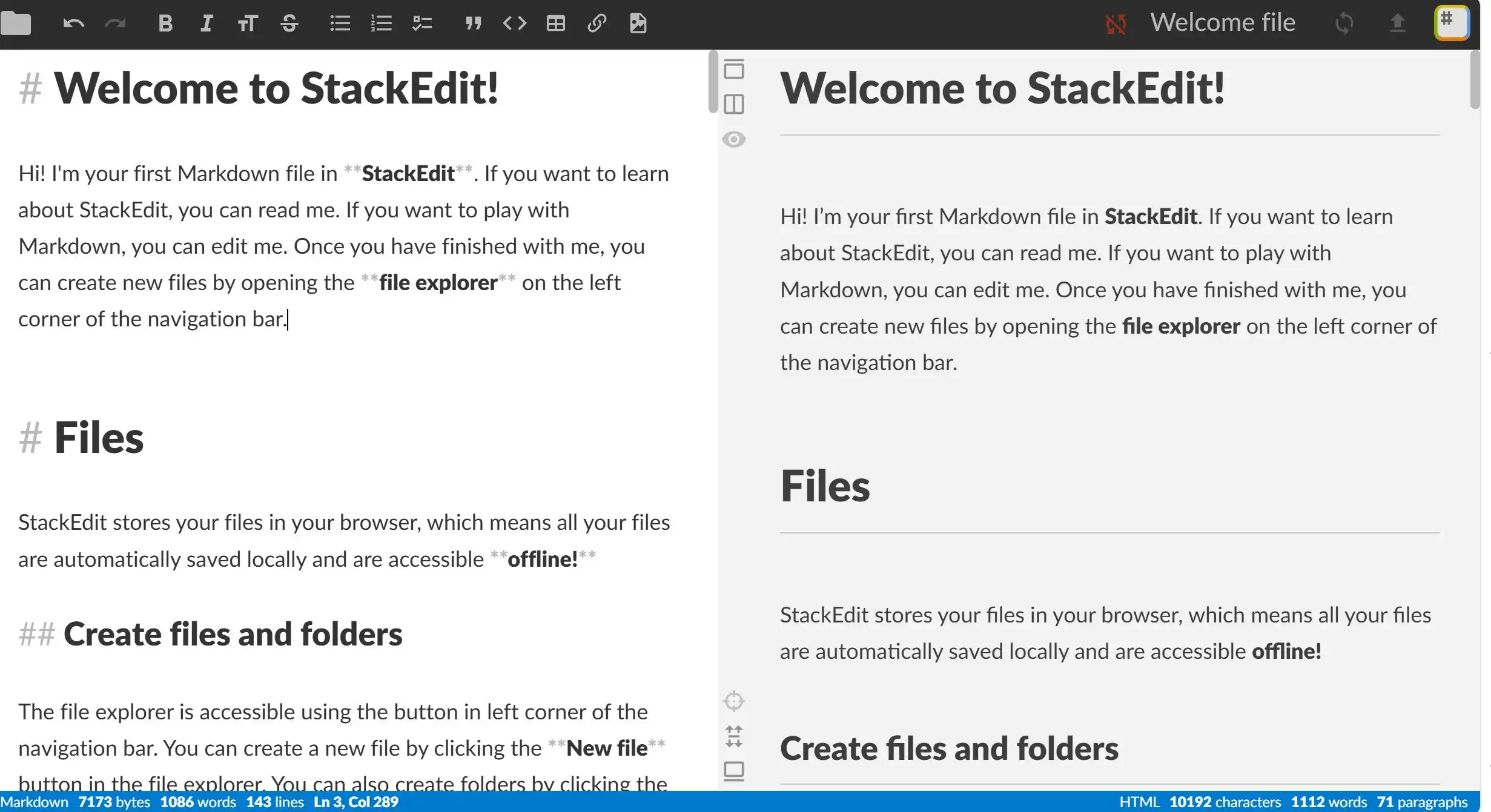Click the preview 'Files' heading
Image resolution: width=1491 pixels, height=812 pixels.
(x=825, y=486)
